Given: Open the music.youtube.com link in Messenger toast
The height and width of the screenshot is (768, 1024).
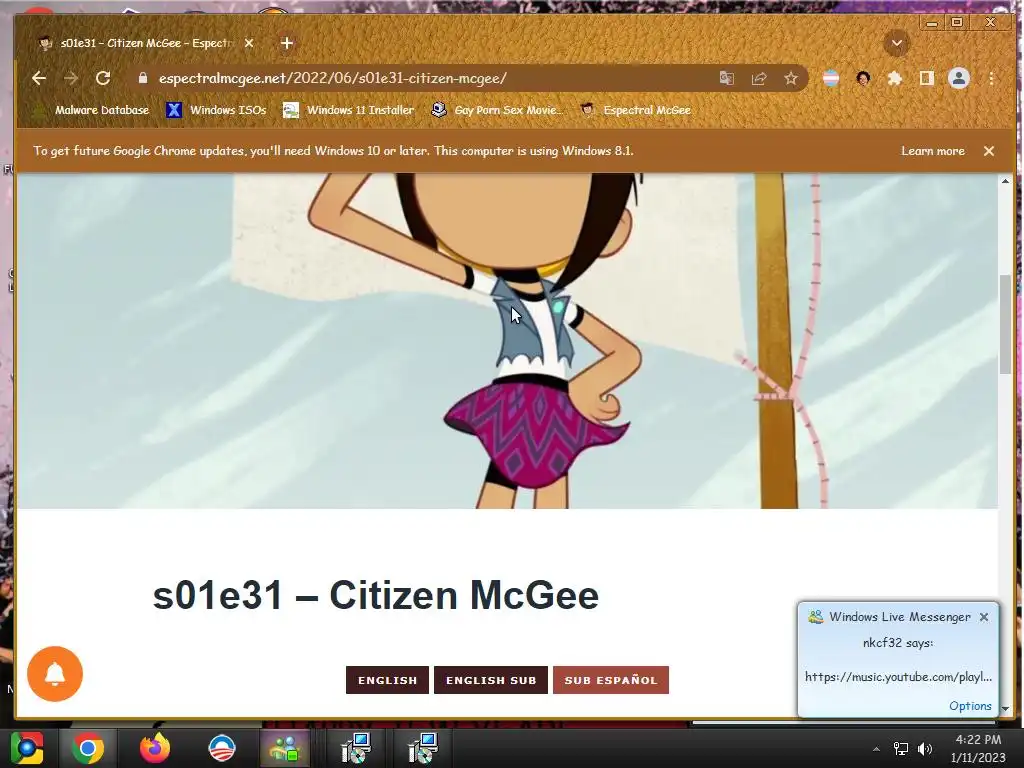Looking at the screenshot, I should [898, 677].
